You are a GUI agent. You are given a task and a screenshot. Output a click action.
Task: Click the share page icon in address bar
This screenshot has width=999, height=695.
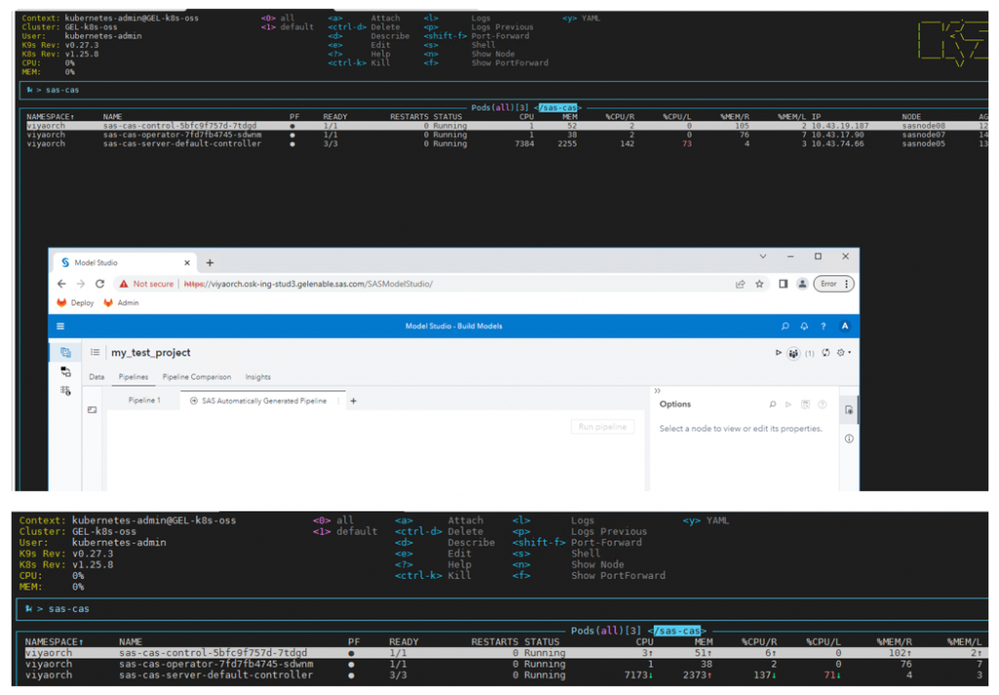point(740,284)
